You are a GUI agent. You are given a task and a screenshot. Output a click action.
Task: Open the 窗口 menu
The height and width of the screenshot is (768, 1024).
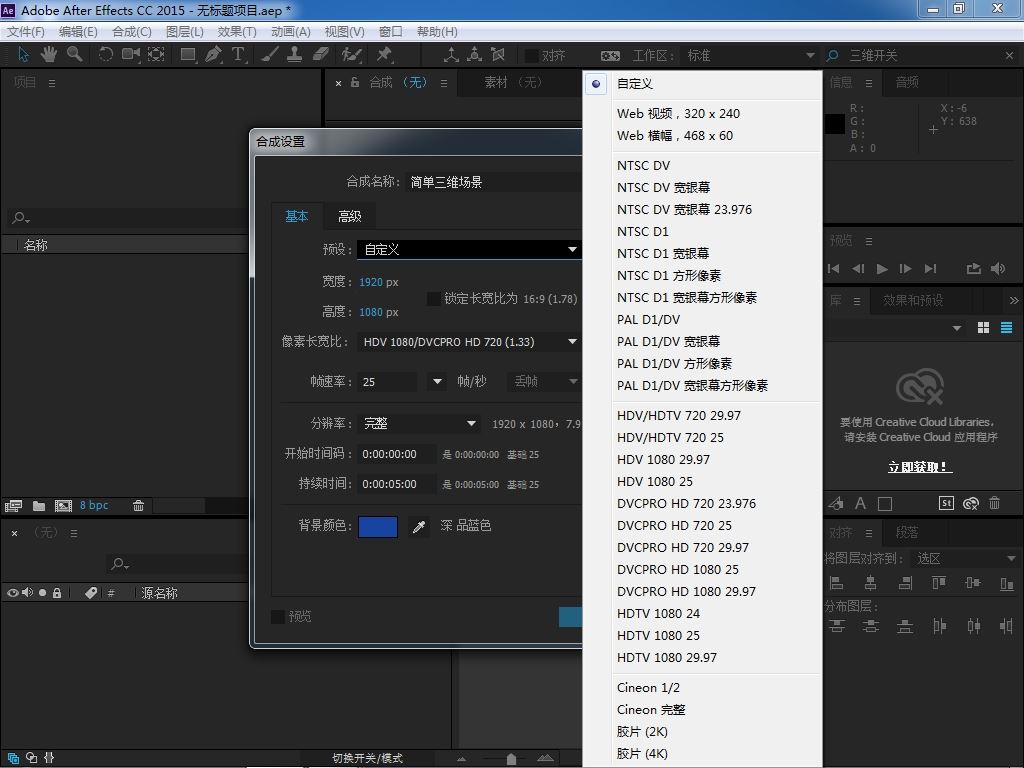[391, 31]
